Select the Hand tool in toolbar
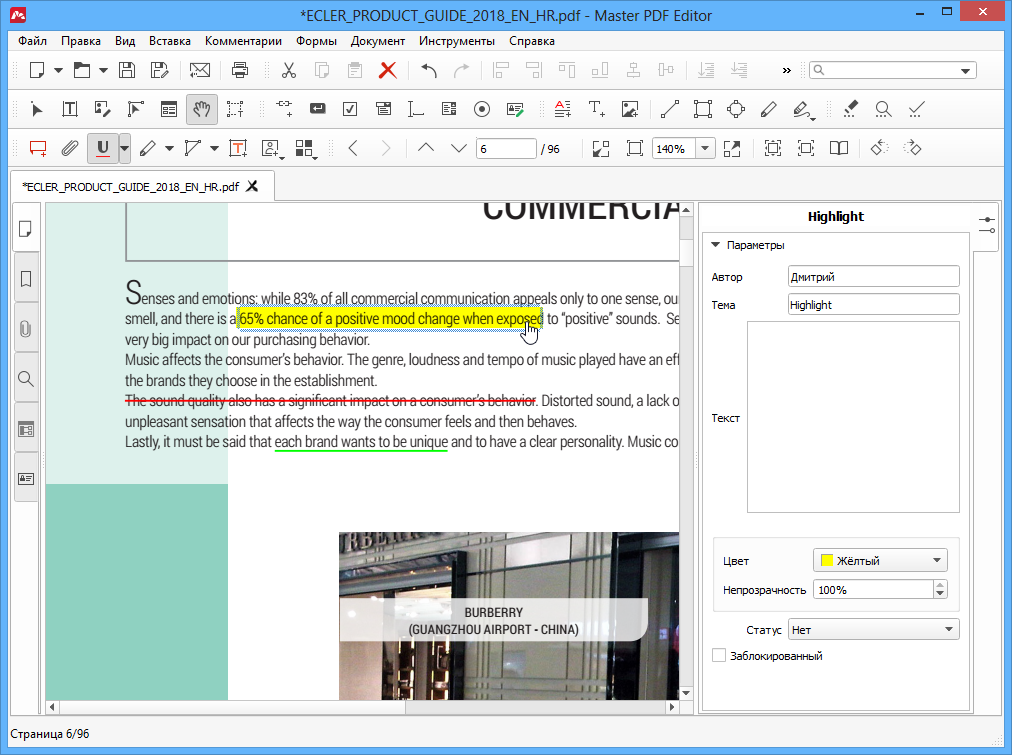This screenshot has height=755, width=1012. click(201, 109)
